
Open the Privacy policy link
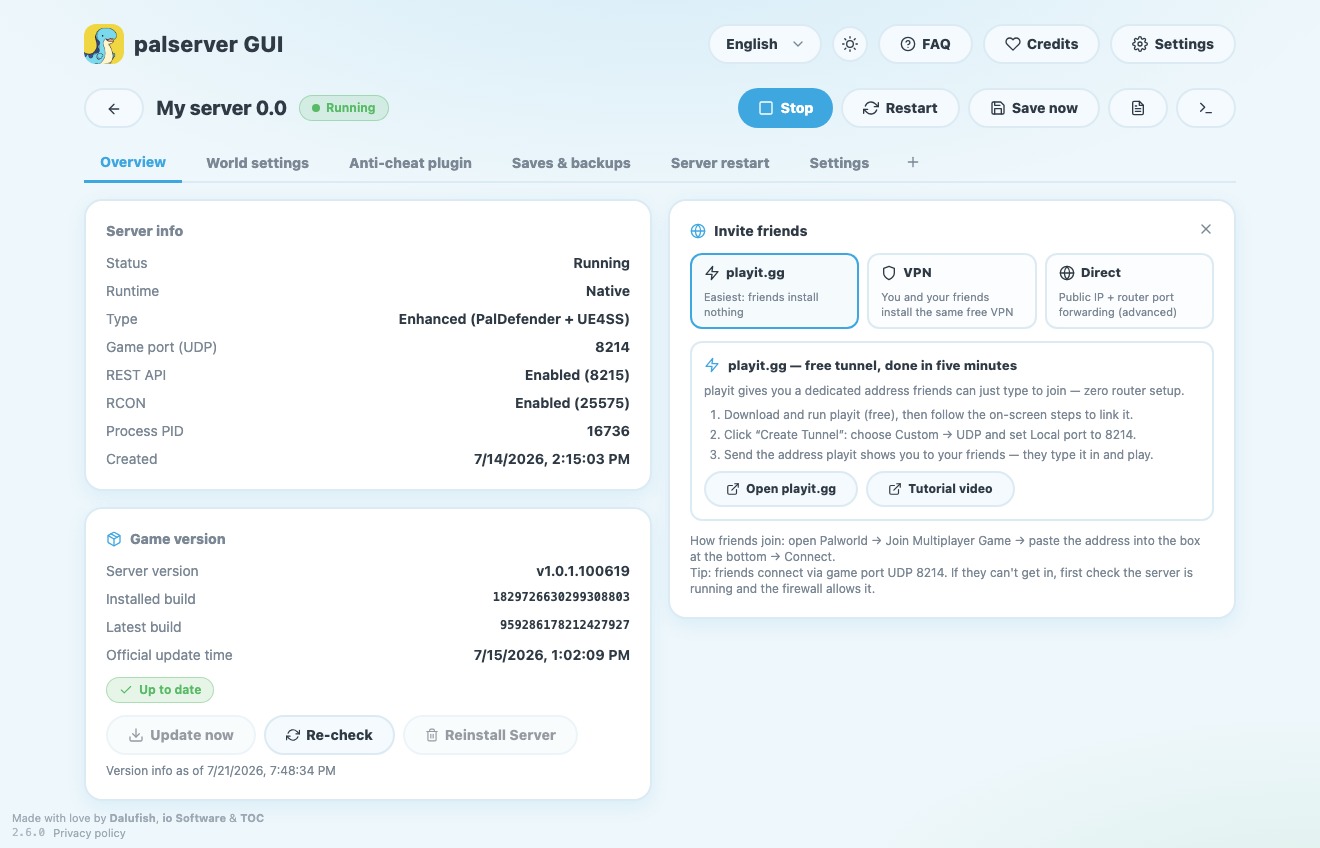pos(89,833)
